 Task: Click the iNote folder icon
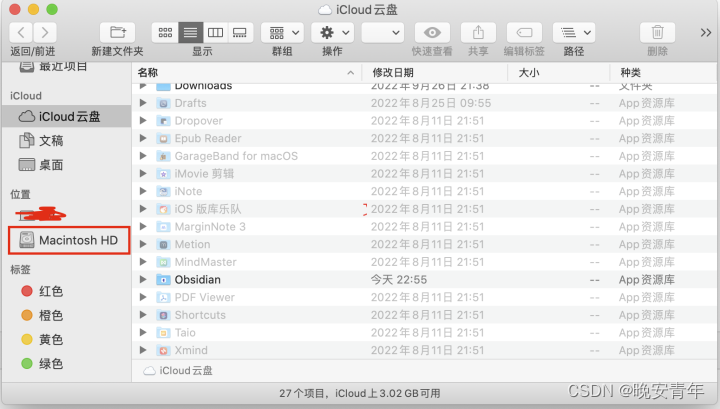click(163, 191)
